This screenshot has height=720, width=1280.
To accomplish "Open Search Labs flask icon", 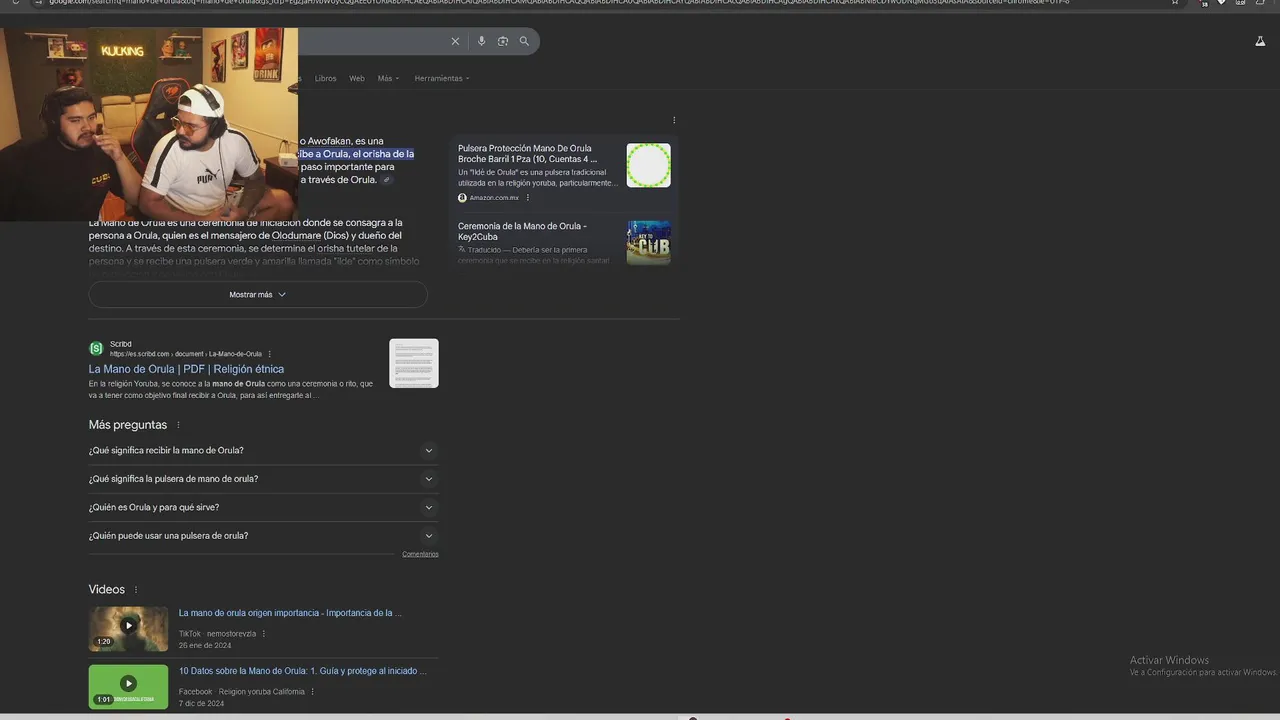I will pos(1260,41).
